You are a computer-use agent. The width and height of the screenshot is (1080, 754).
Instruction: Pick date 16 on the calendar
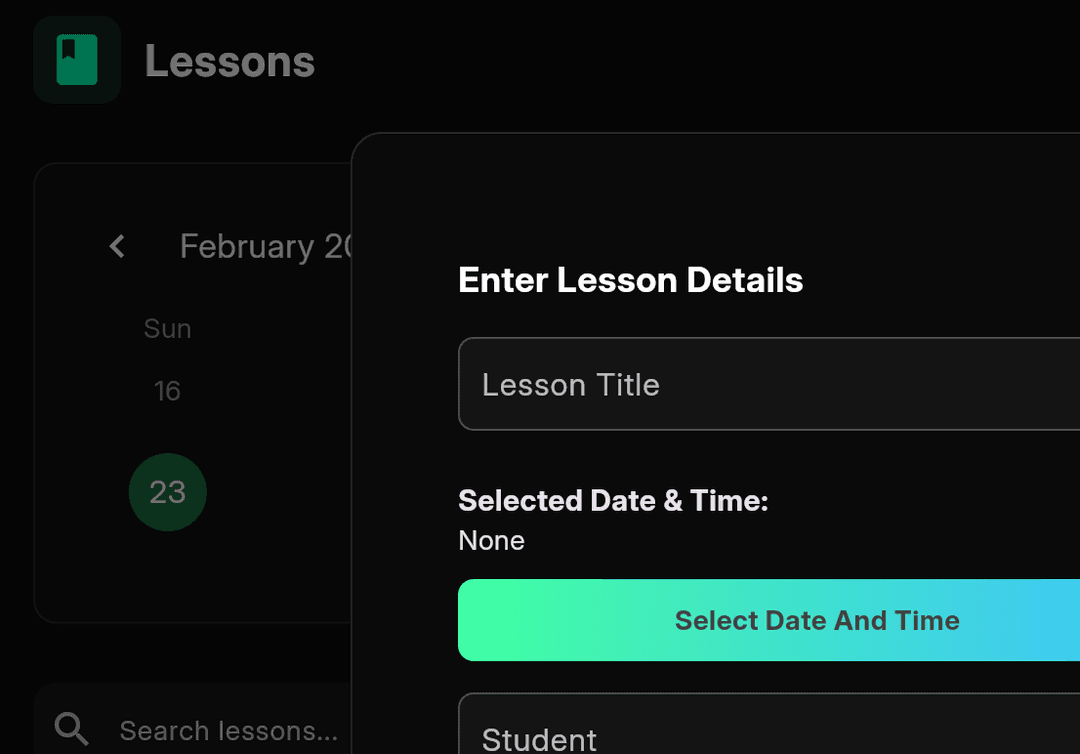click(167, 390)
